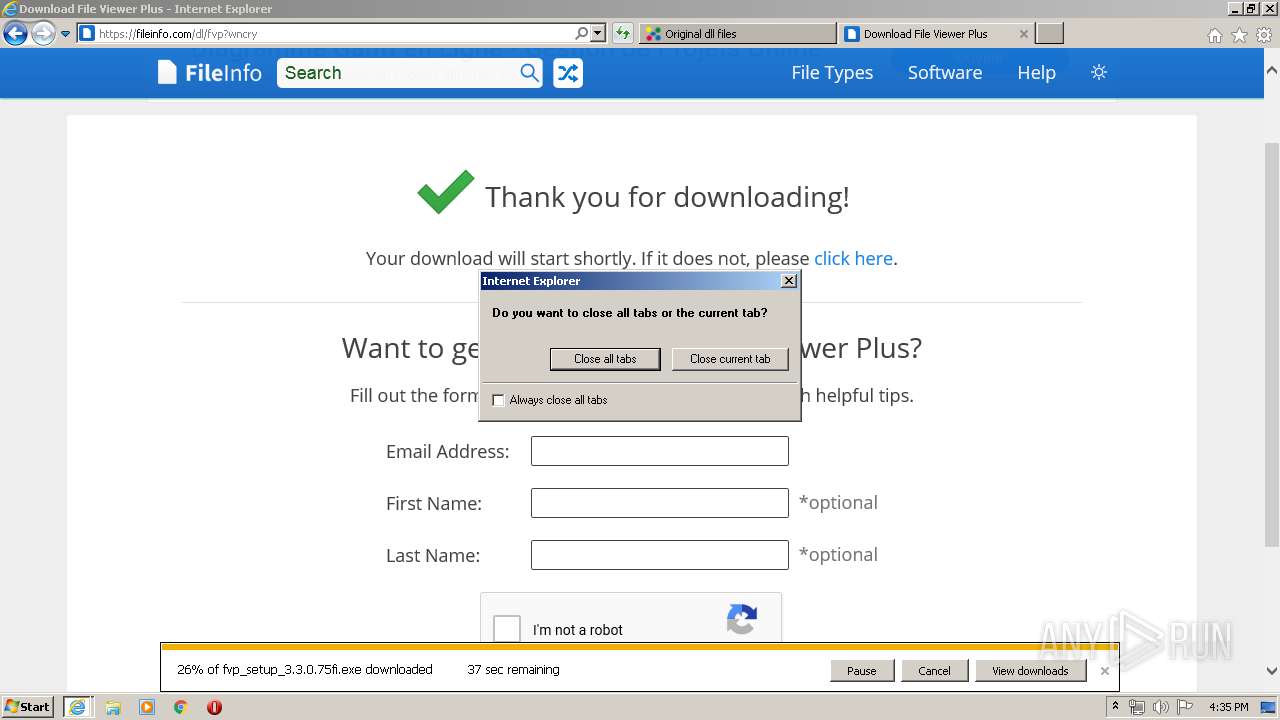Image resolution: width=1280 pixels, height=720 pixels.
Task: Click the browser Back arrow button
Action: 15,34
